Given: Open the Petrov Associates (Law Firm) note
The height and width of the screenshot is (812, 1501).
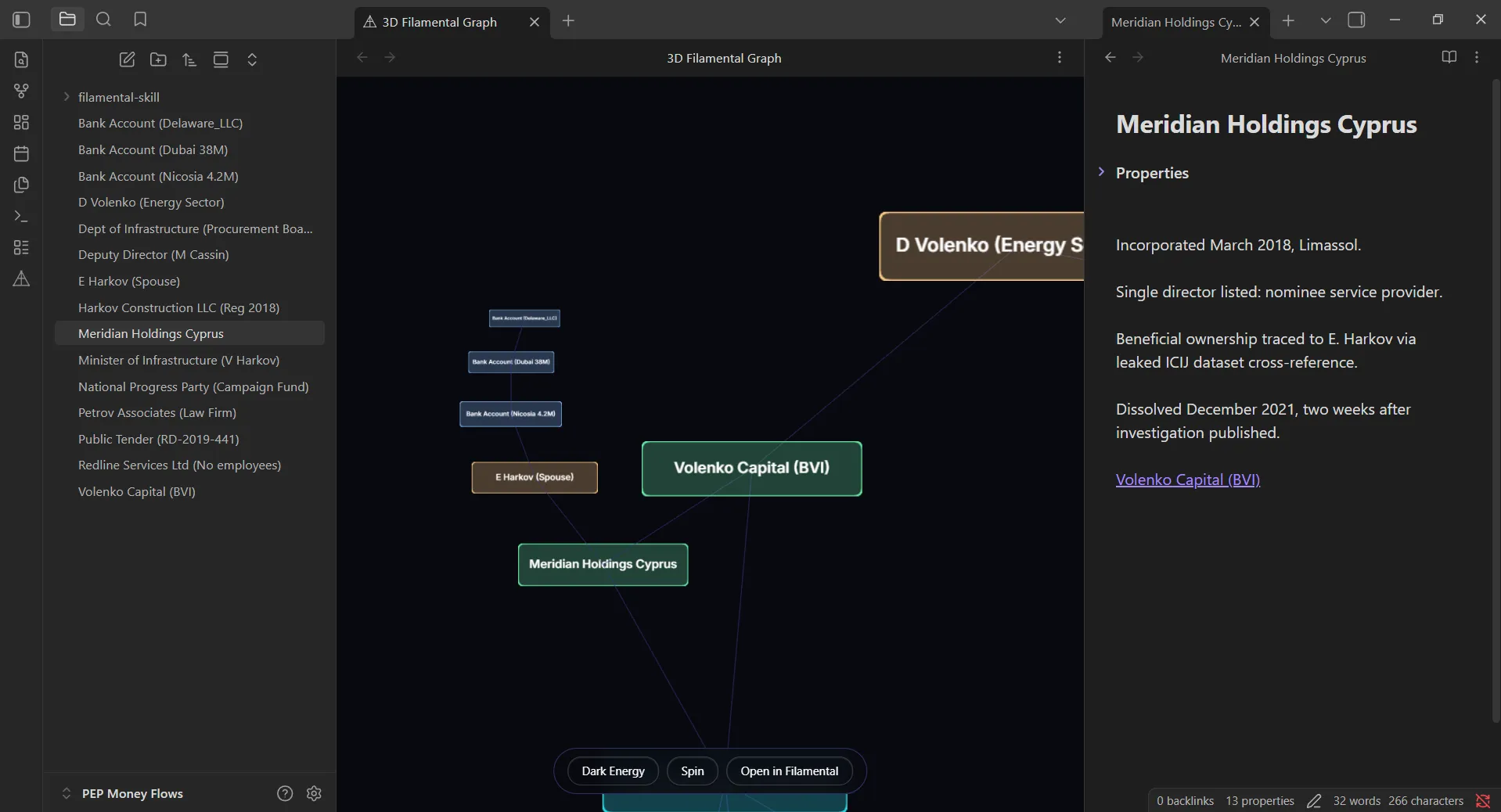Looking at the screenshot, I should click(x=189, y=412).
